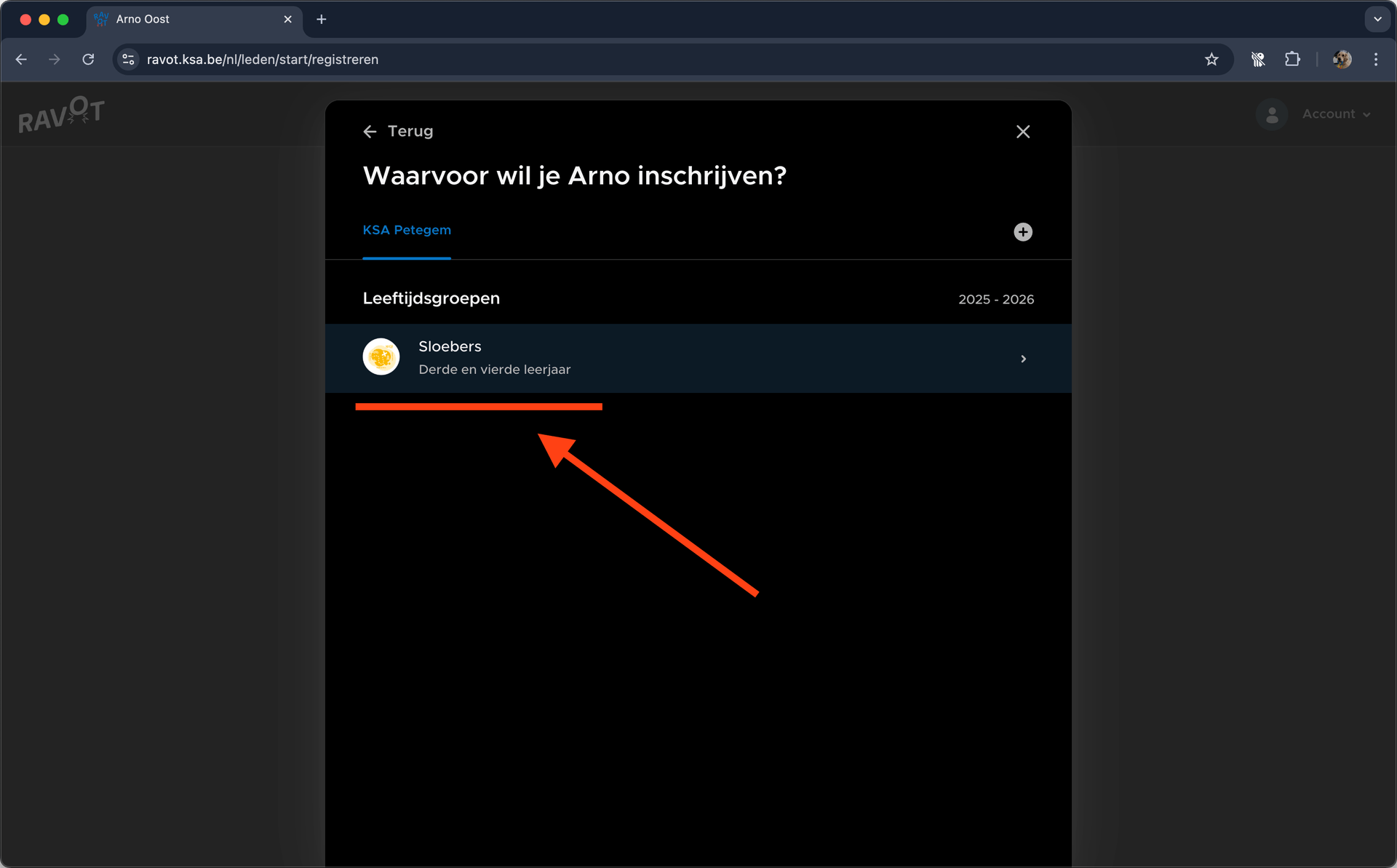Open the Sloebers age group row
Image resolution: width=1397 pixels, height=868 pixels.
click(x=698, y=358)
